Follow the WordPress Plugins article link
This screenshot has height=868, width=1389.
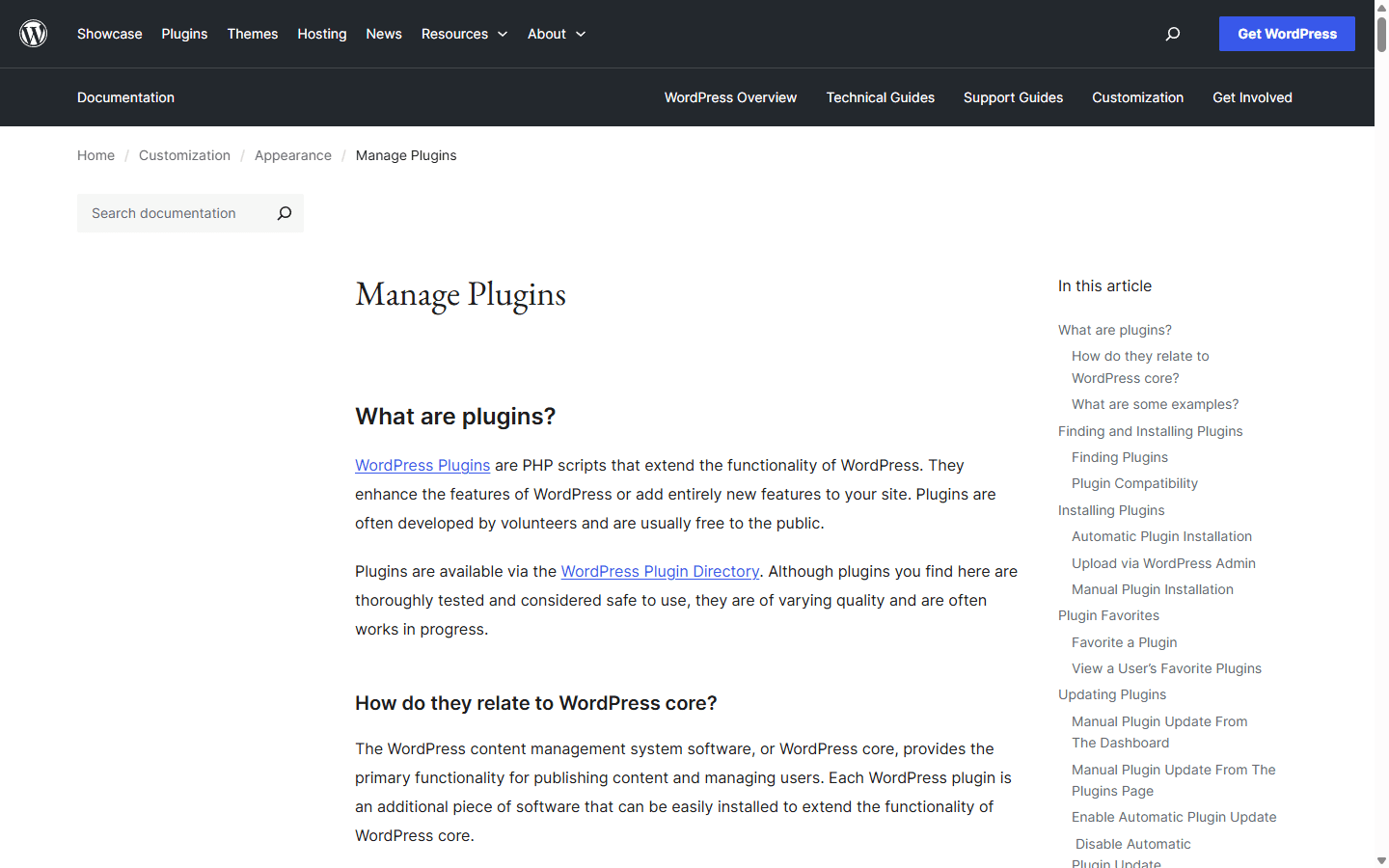click(422, 465)
